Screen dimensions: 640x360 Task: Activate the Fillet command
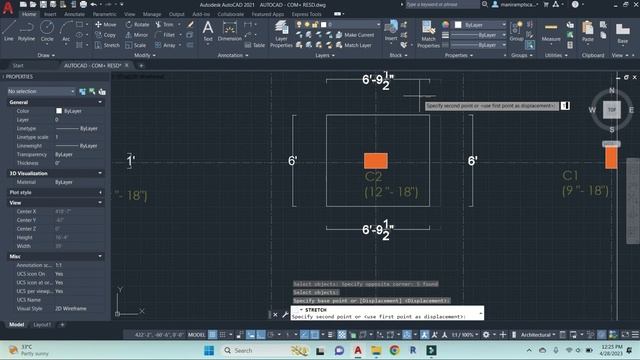pos(165,35)
